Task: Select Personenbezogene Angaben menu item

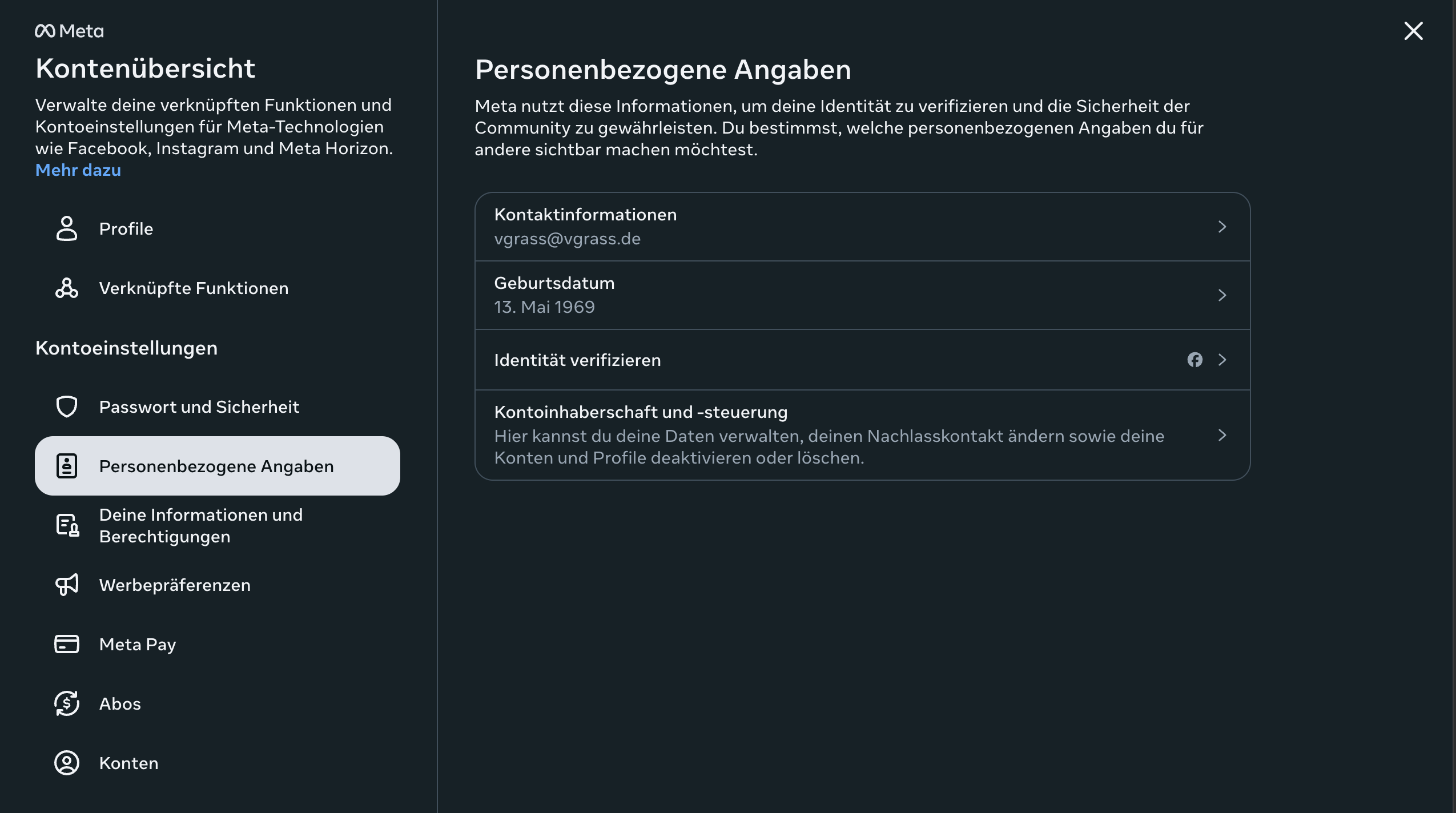Action: pyautogui.click(x=217, y=466)
